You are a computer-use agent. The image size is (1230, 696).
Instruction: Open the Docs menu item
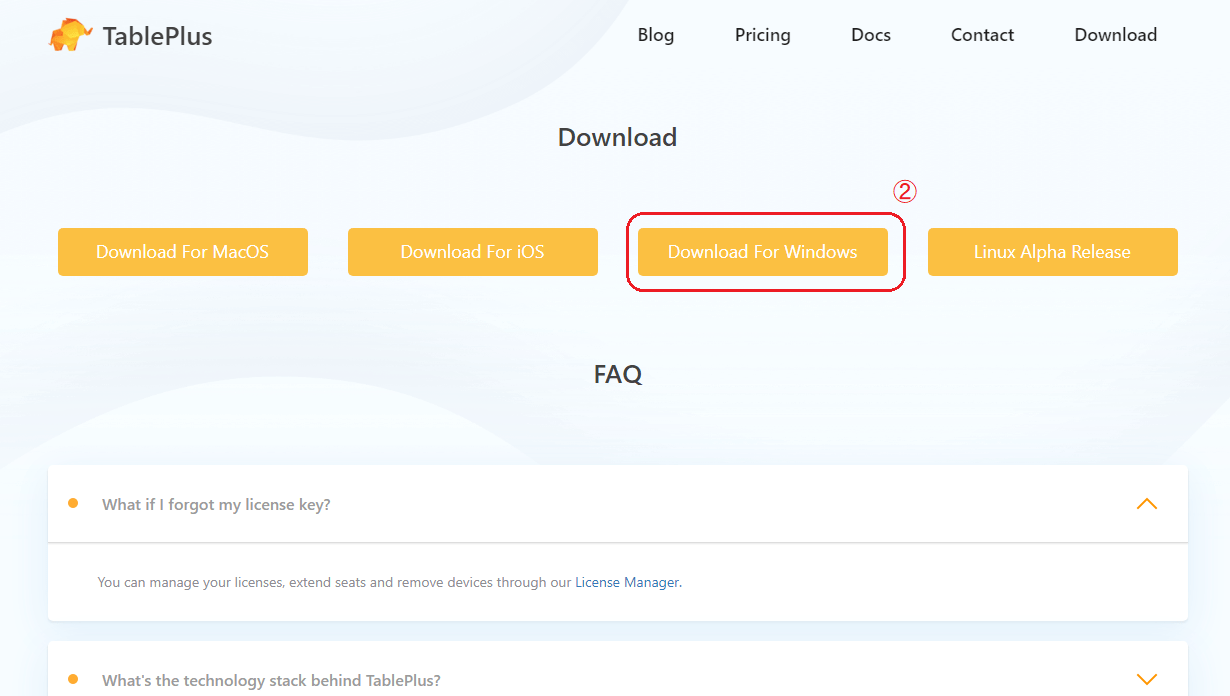click(x=871, y=35)
